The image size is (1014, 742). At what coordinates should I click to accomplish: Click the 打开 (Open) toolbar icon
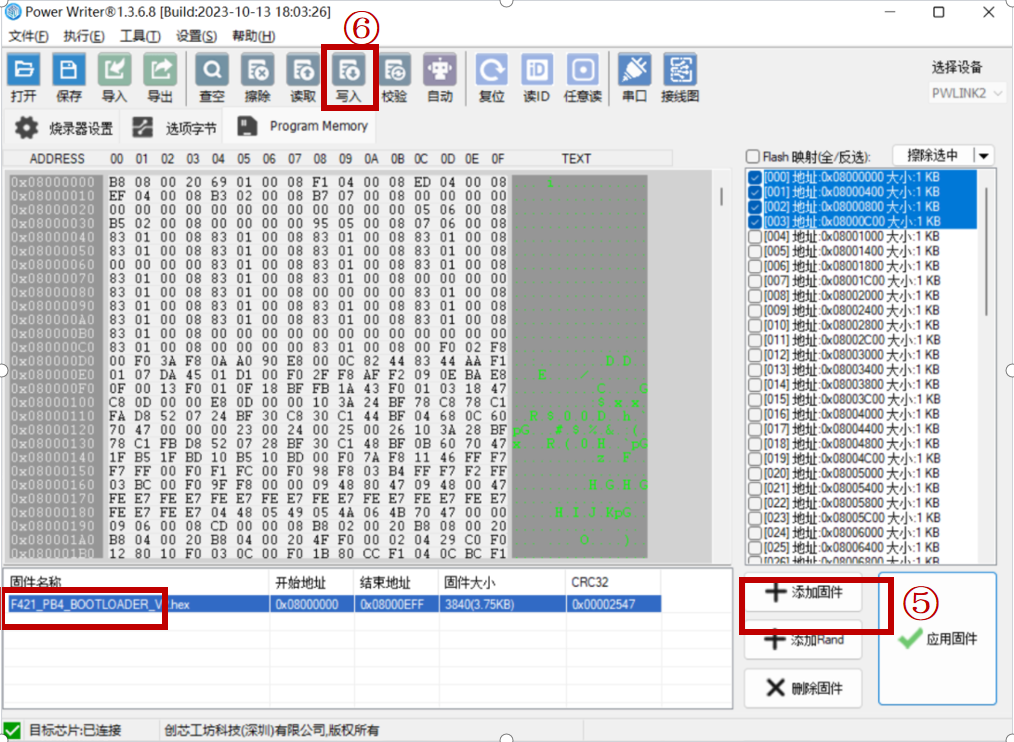[x=24, y=78]
